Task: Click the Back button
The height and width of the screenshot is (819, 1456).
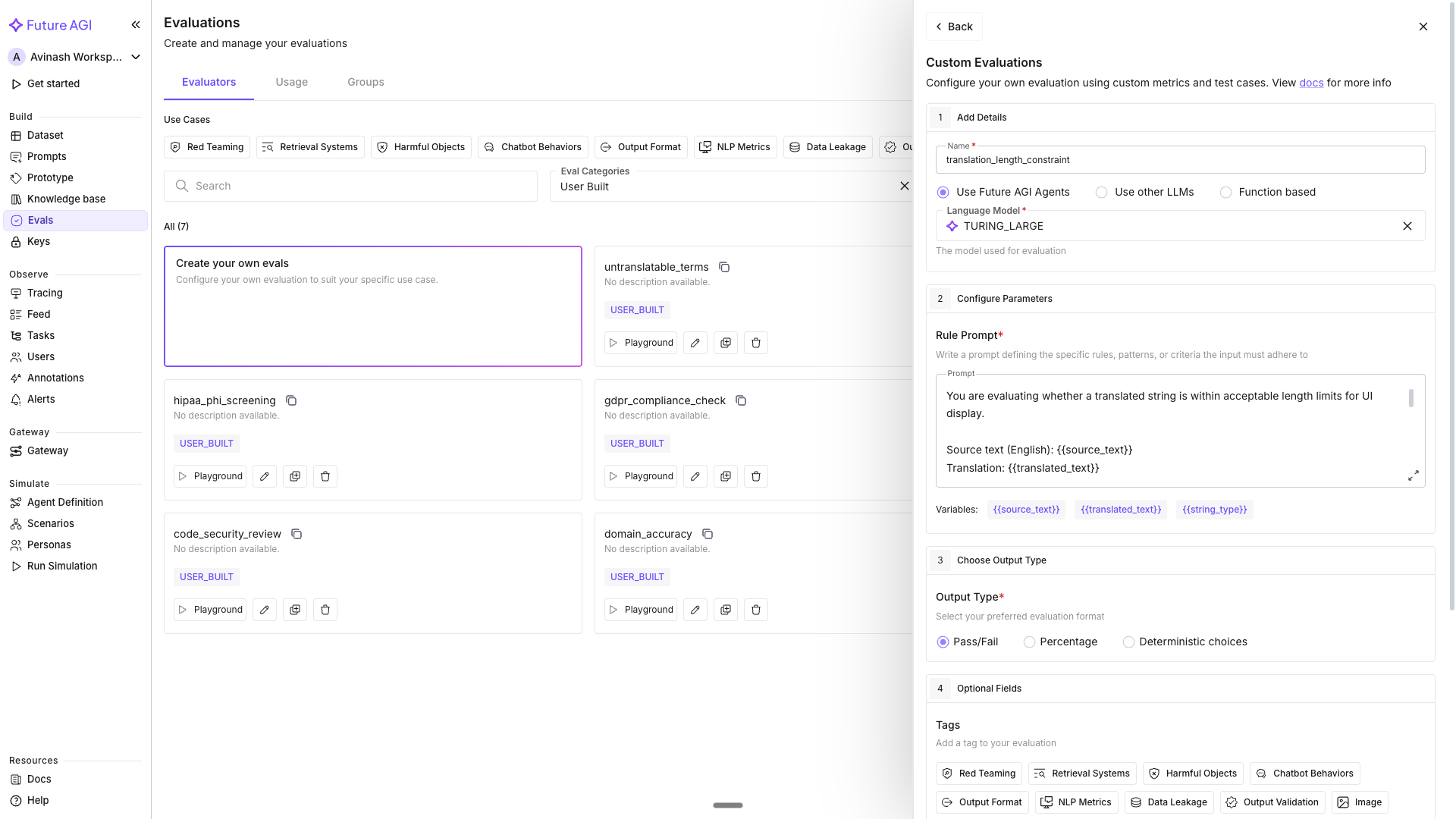Action: [x=953, y=27]
